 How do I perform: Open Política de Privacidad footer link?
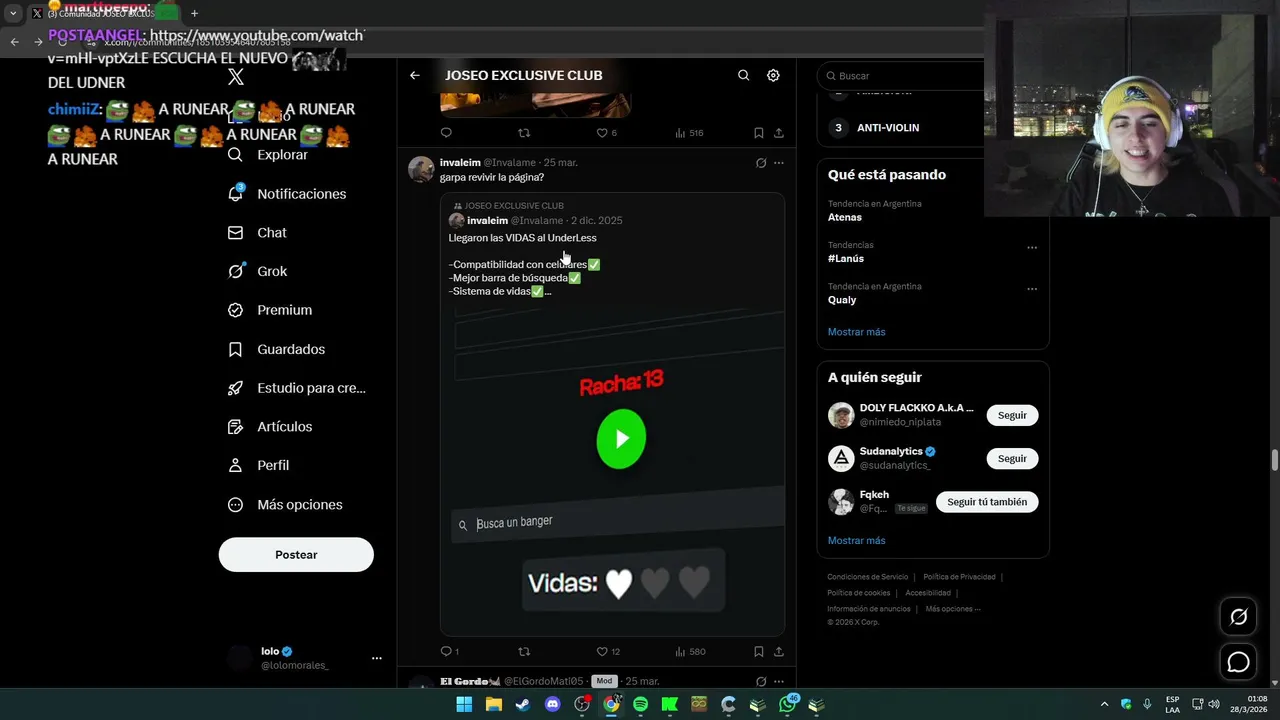(x=959, y=577)
